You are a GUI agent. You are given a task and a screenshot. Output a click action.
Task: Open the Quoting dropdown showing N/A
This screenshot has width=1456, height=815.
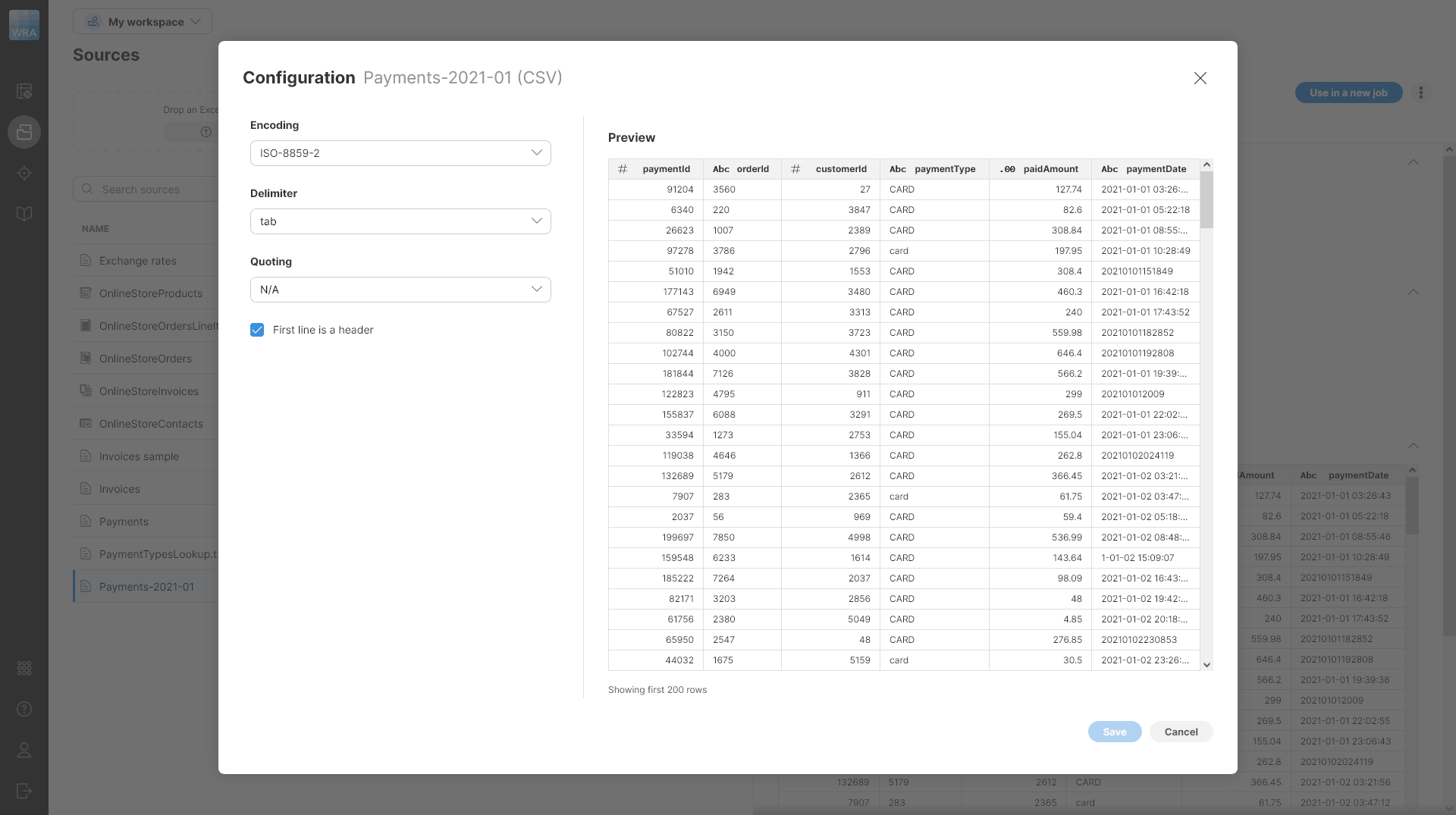pos(400,289)
